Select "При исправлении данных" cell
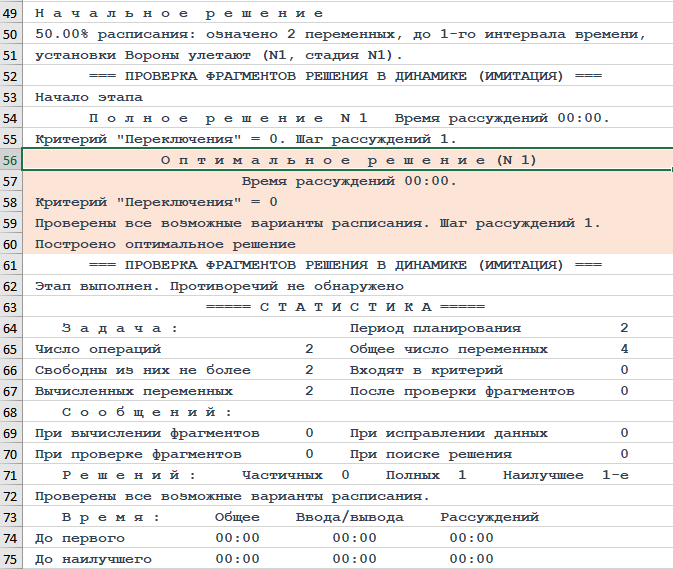 pos(448,433)
